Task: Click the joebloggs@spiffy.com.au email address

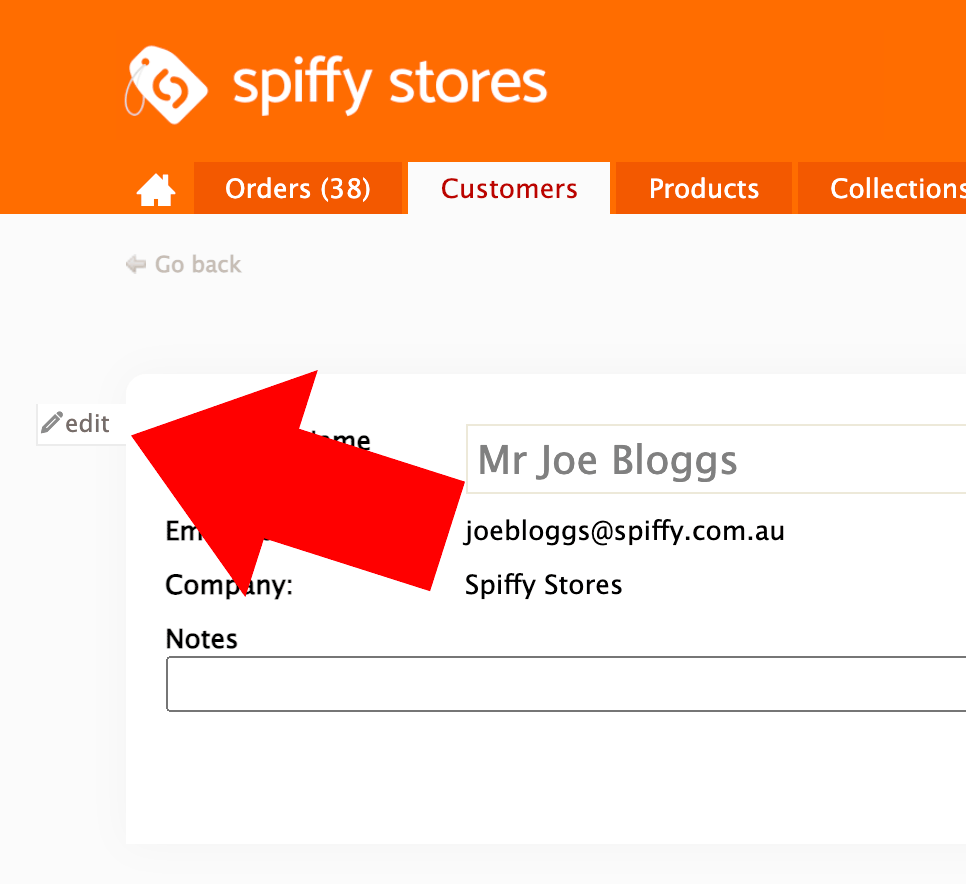Action: pyautogui.click(x=625, y=531)
